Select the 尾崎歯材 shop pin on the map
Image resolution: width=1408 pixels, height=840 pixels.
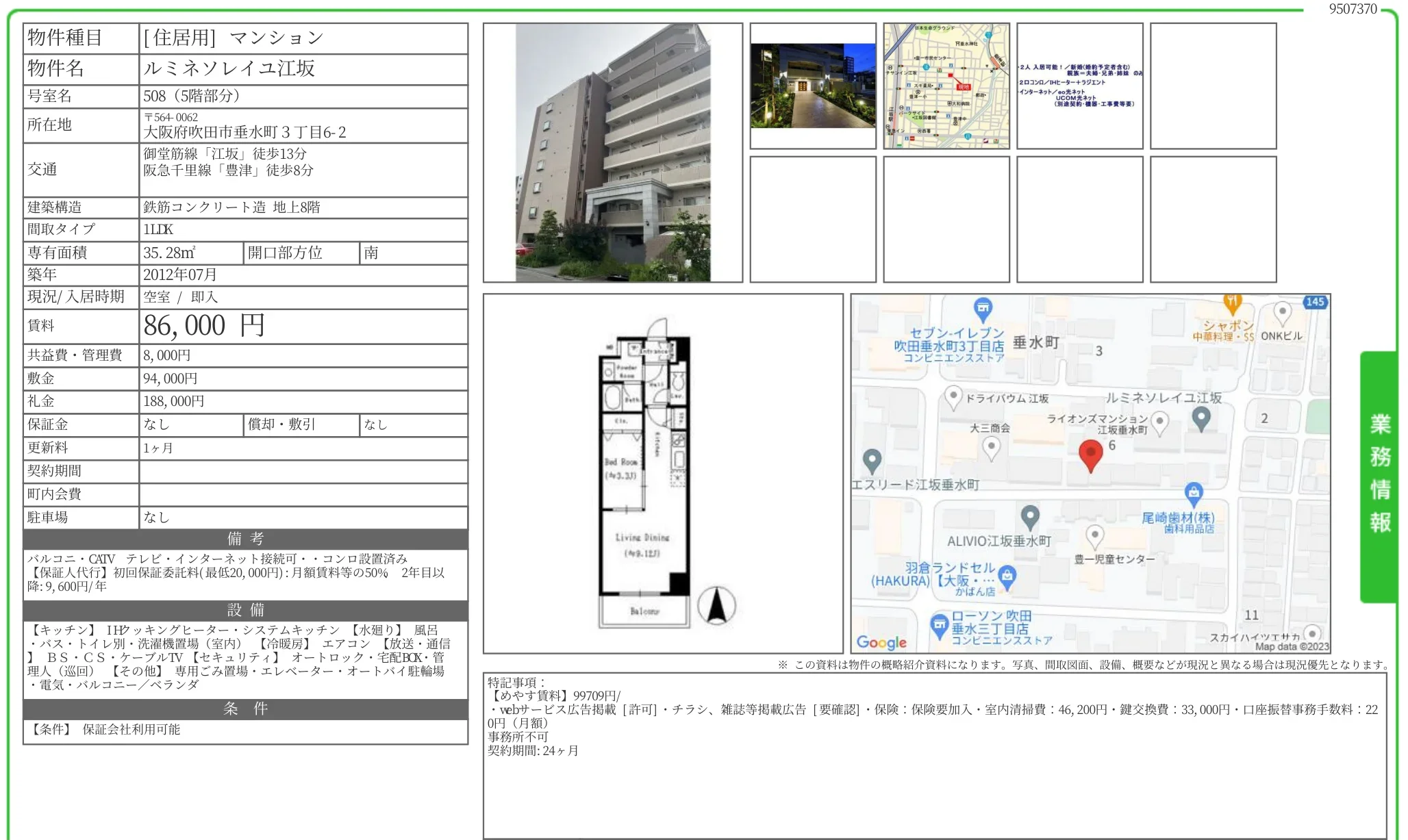coord(1194,493)
